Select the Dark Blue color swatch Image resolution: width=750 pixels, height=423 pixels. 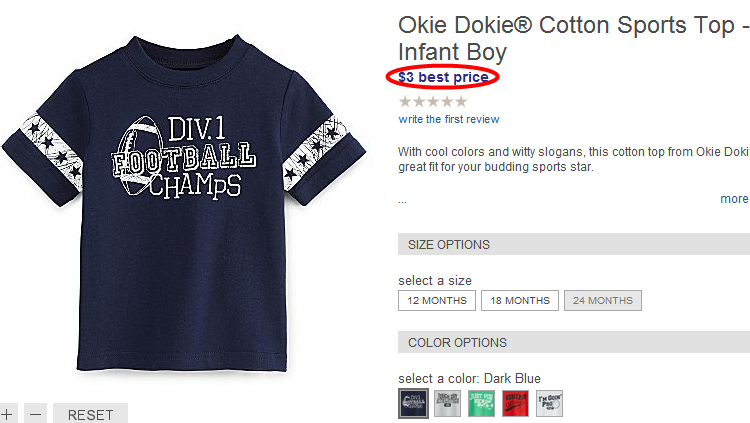click(x=413, y=403)
